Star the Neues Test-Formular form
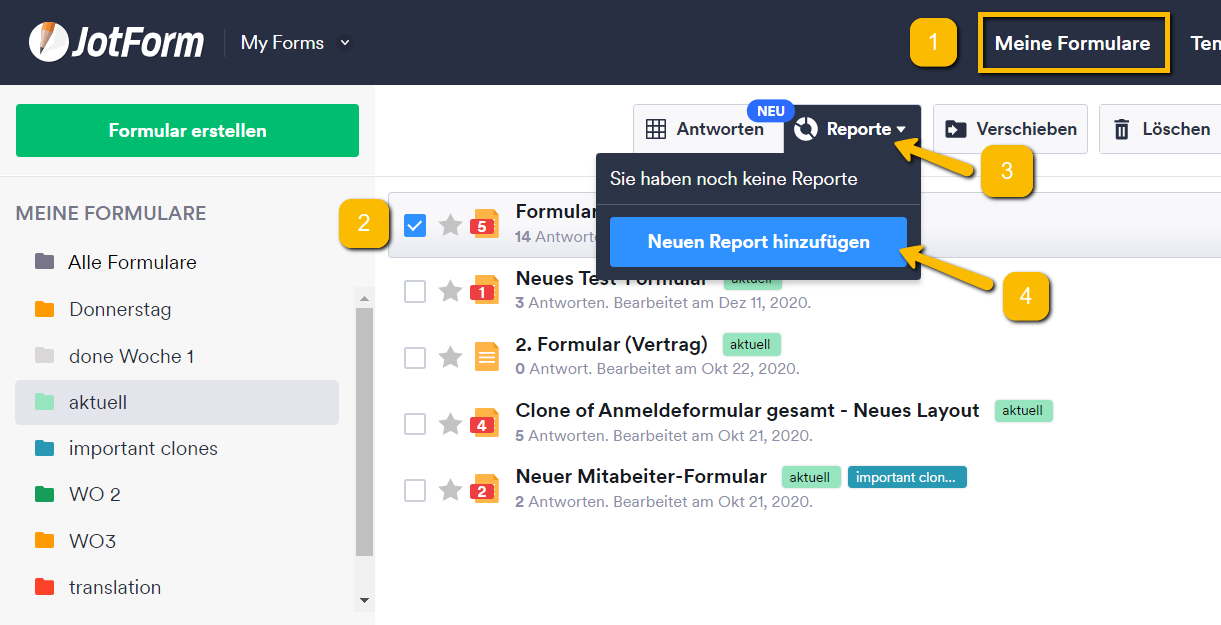The height and width of the screenshot is (625, 1221). [x=450, y=291]
